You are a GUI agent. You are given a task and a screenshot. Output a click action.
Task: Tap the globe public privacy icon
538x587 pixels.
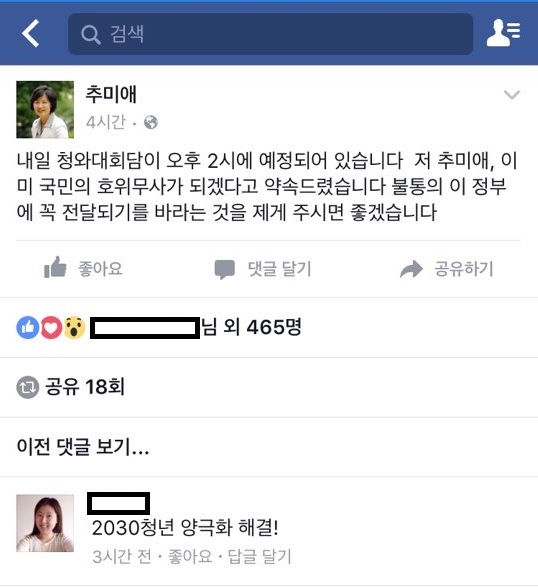151,122
